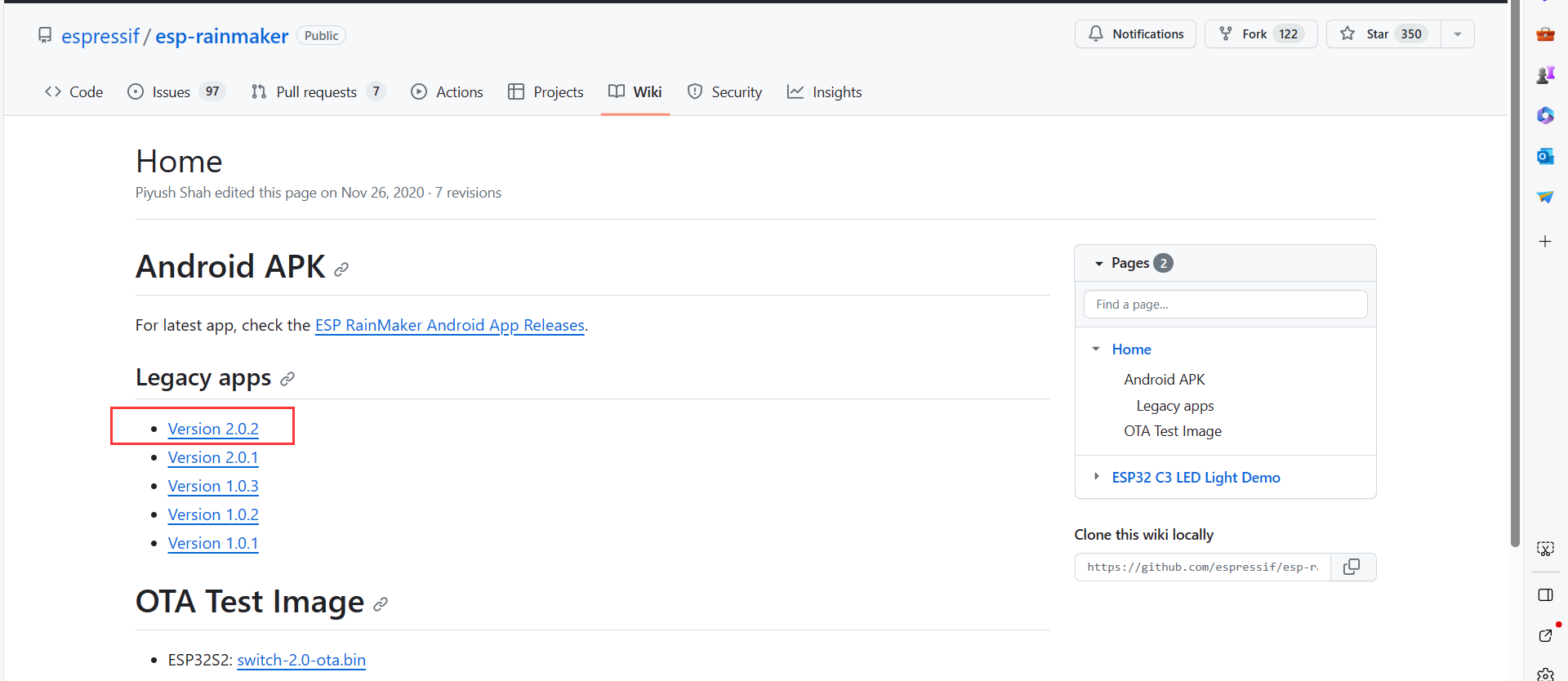Open the Tools briefcase icon in Edge sidebar
The image size is (1568, 681).
(1545, 34)
